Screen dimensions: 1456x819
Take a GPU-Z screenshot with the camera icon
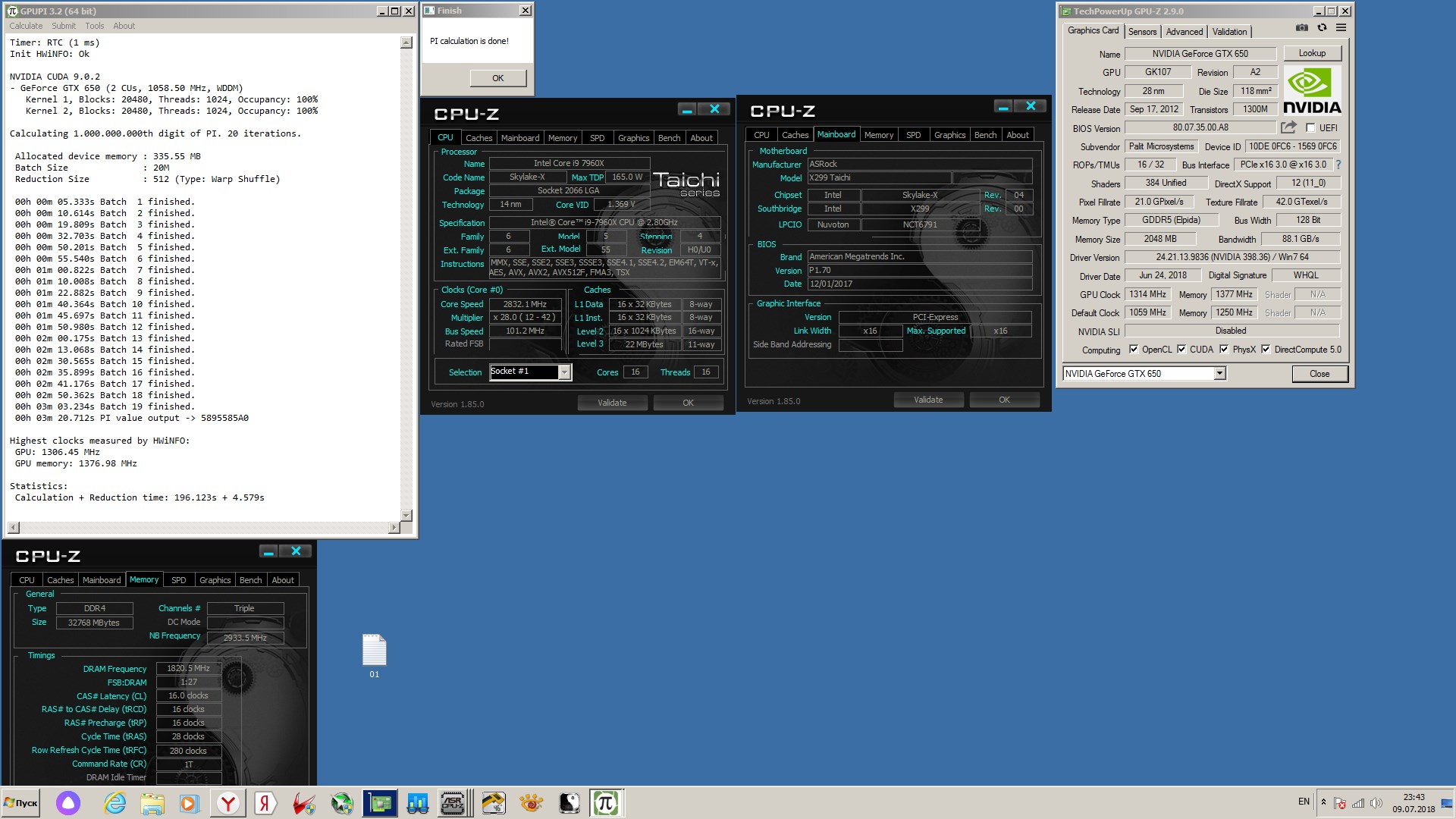[1301, 27]
